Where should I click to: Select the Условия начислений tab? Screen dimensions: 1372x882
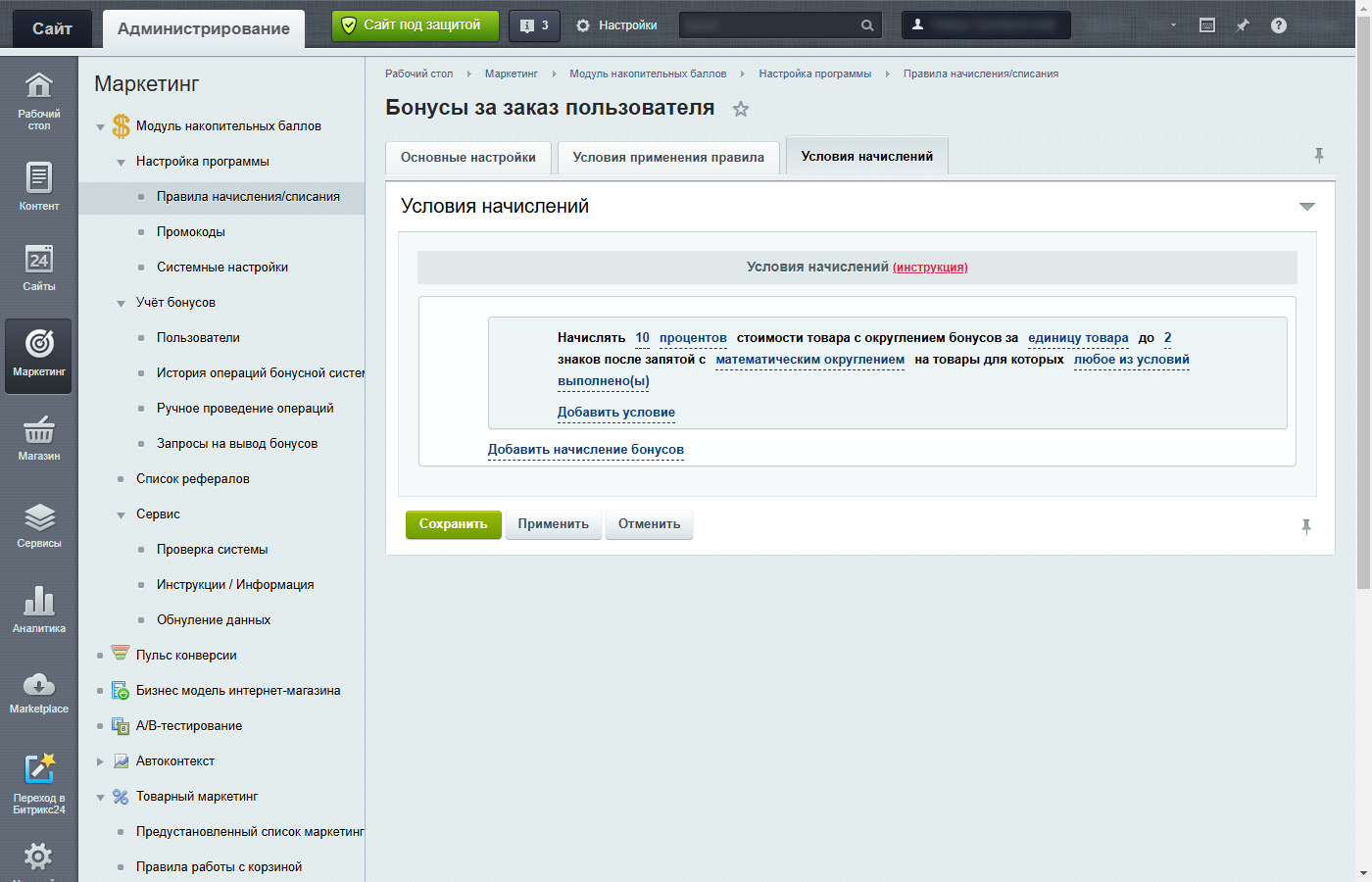(x=866, y=156)
